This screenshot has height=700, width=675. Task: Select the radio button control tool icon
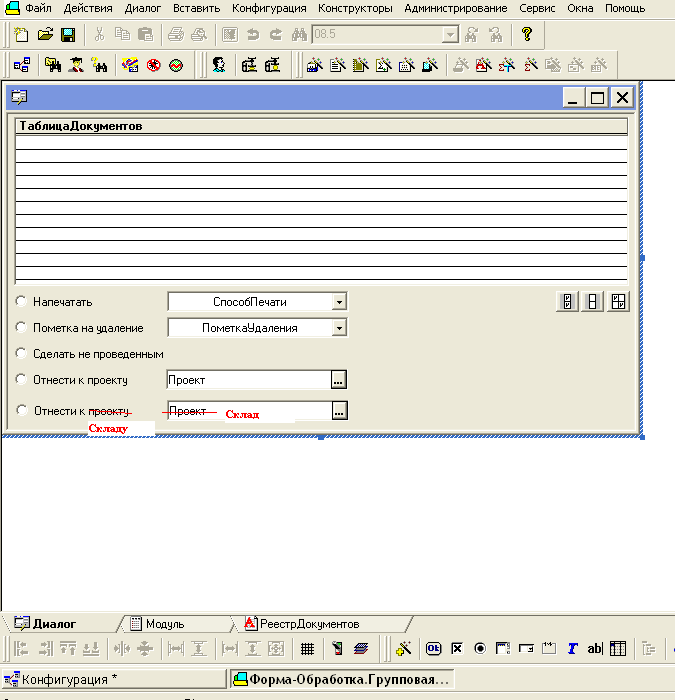click(x=480, y=649)
